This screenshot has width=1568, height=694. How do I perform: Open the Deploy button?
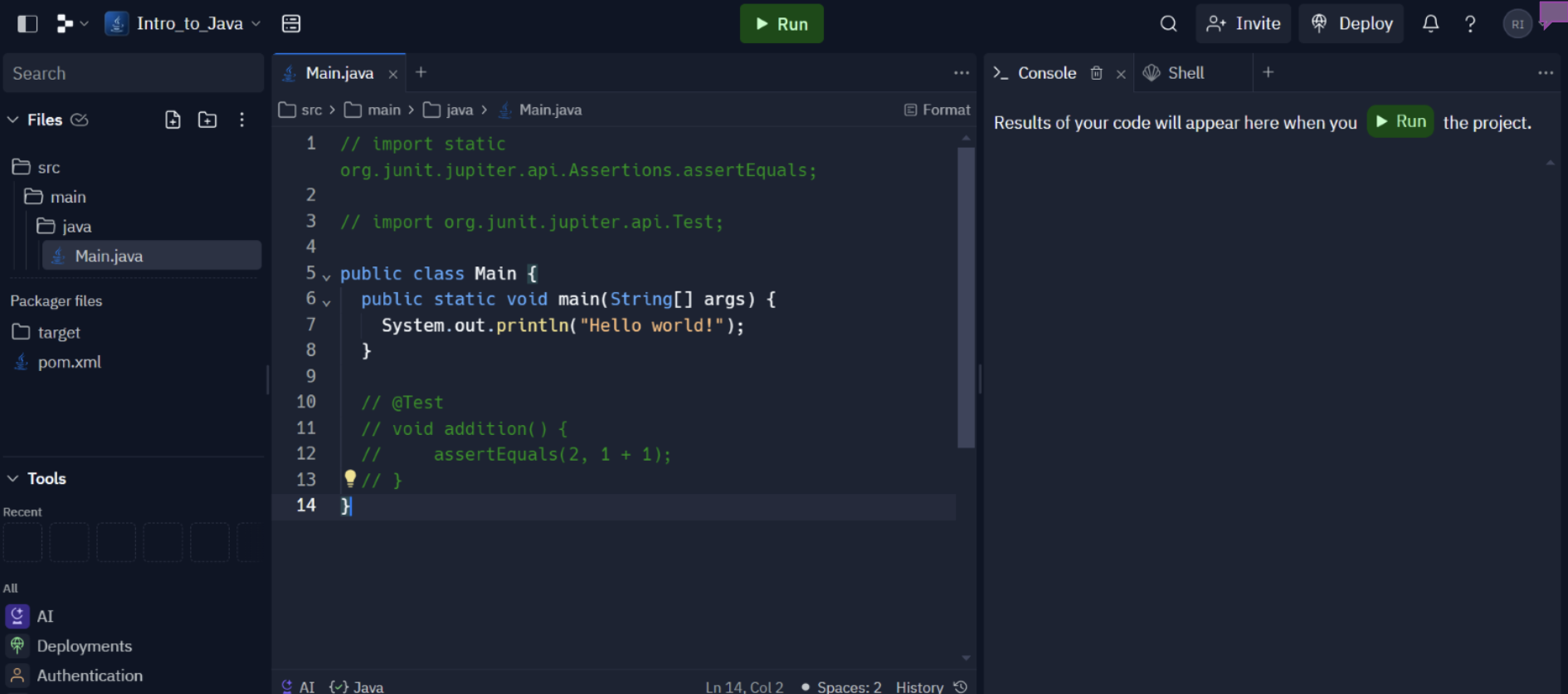point(1351,23)
